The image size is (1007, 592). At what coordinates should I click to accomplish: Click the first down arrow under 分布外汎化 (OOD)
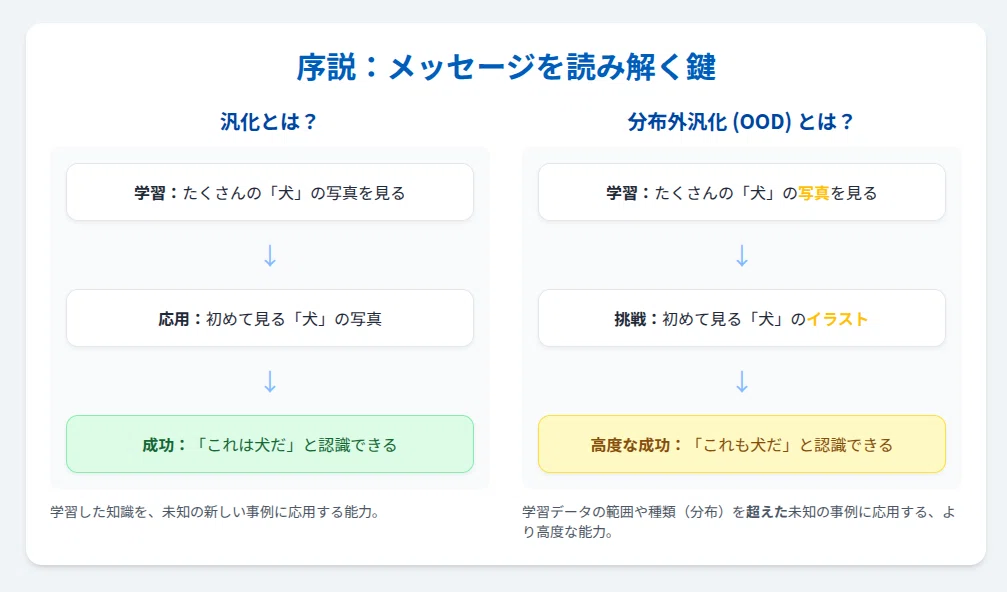point(742,256)
